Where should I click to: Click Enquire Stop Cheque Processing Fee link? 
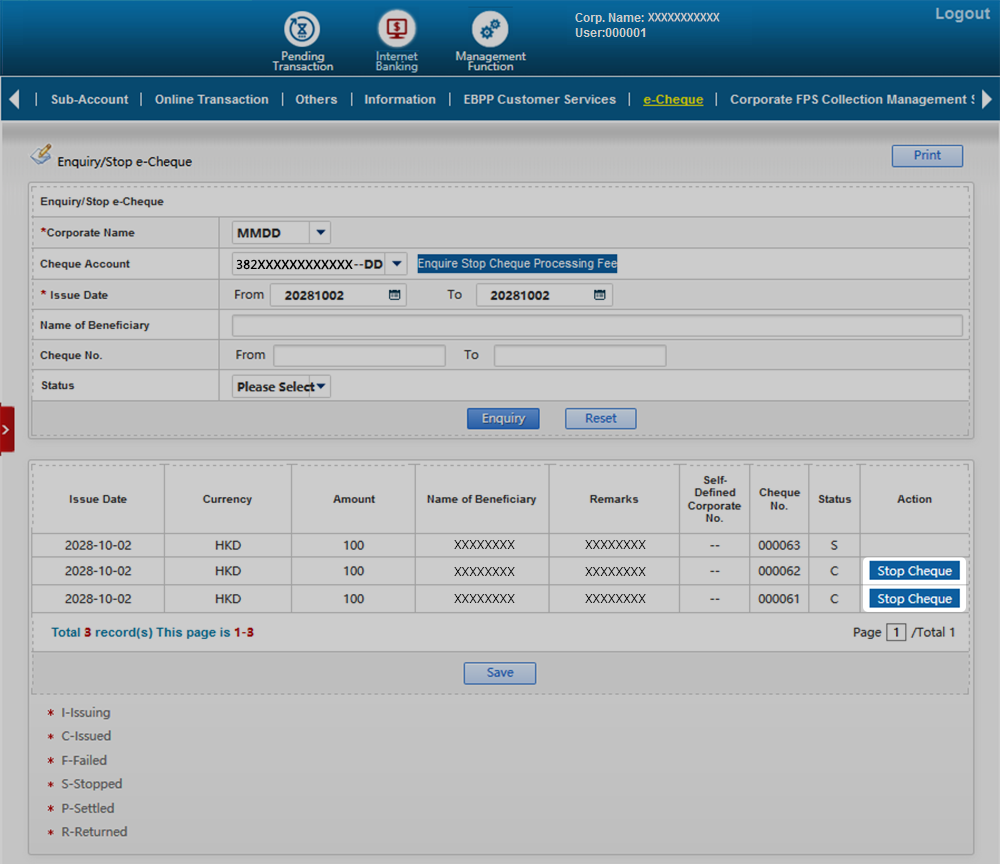(517, 264)
